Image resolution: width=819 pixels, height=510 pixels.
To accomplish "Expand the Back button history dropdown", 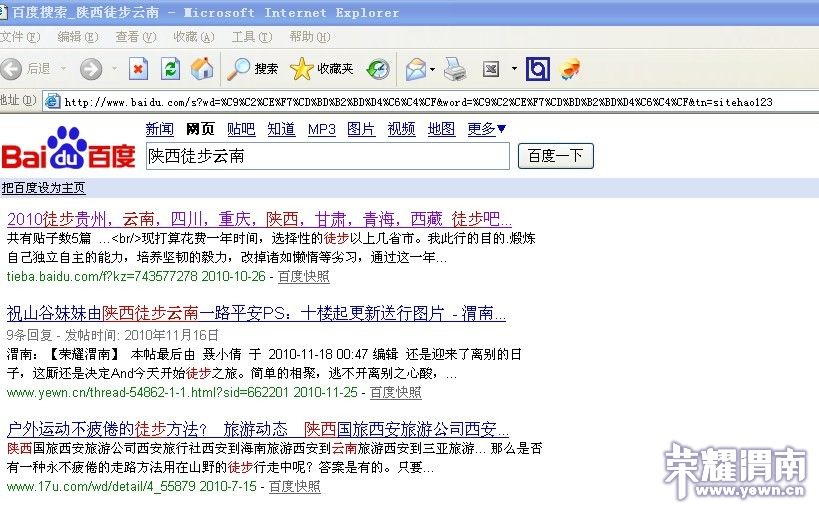I will 64,69.
